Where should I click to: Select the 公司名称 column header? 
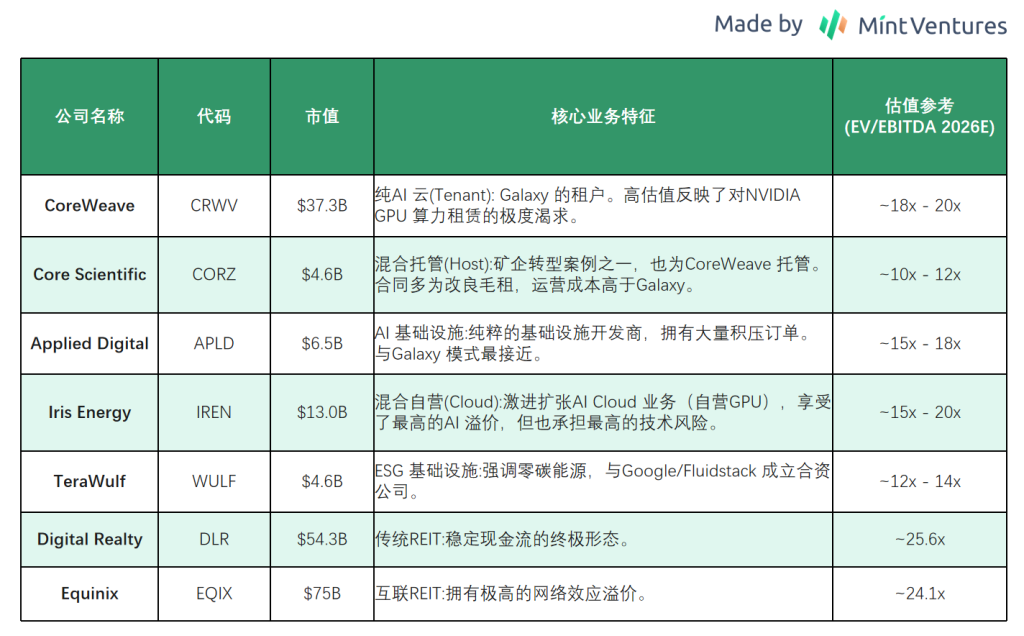pyautogui.click(x=89, y=116)
